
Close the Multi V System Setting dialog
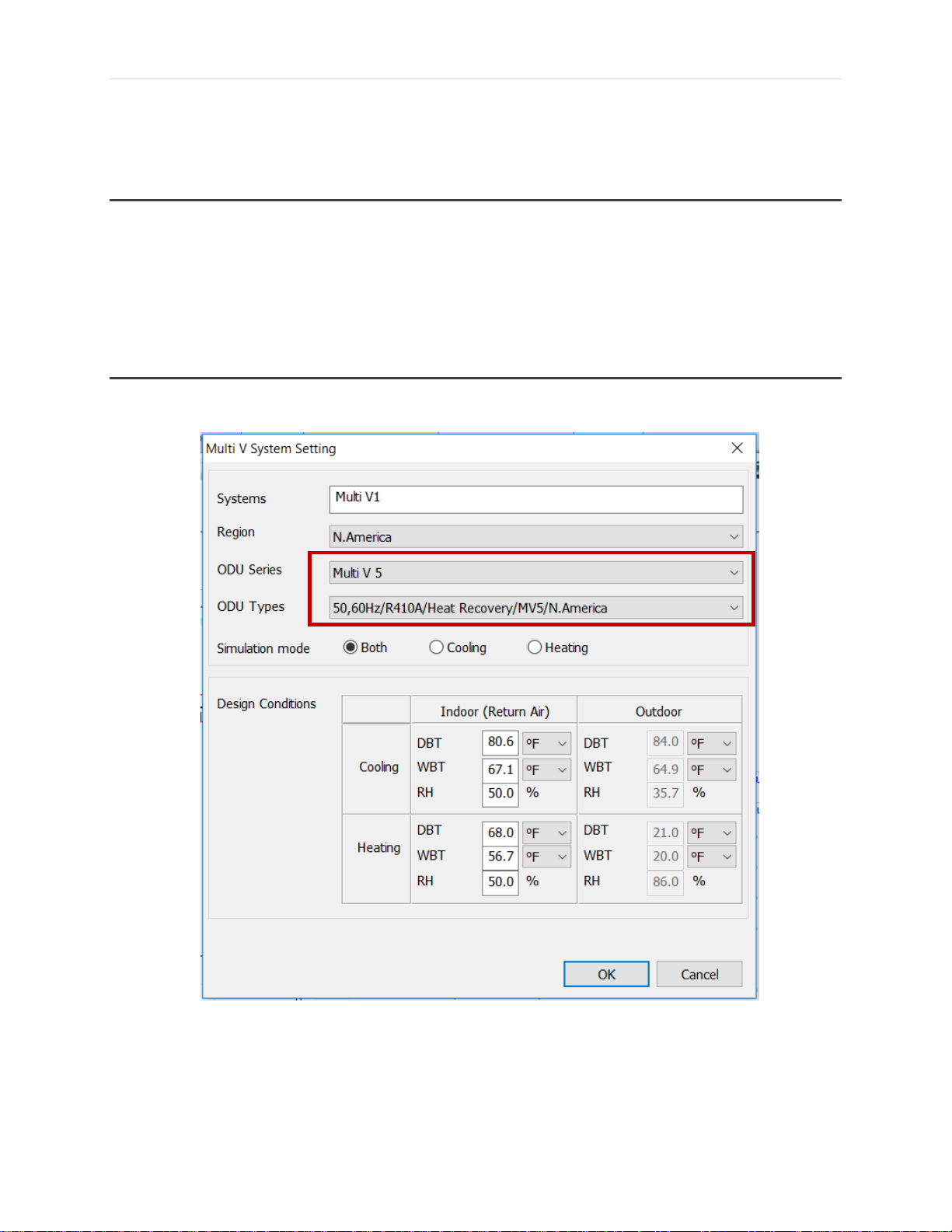point(737,448)
